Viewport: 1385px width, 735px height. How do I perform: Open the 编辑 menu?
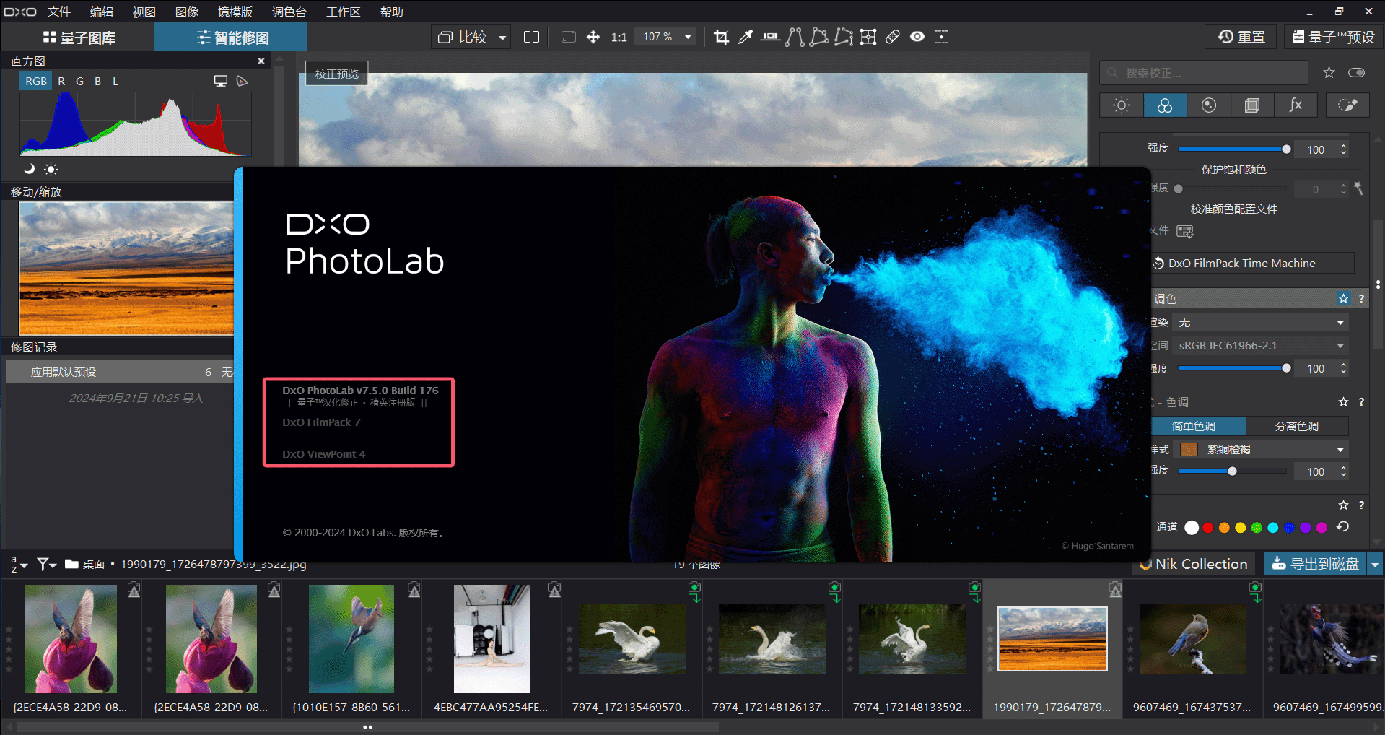102,11
